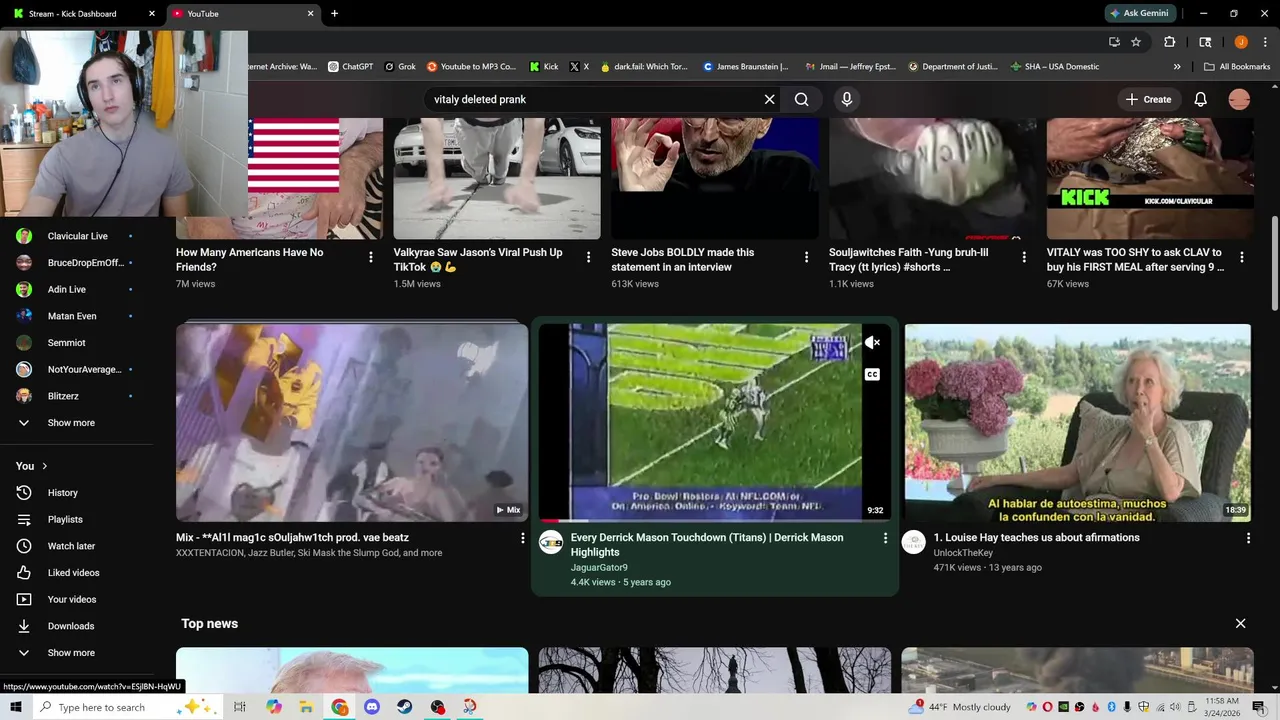This screenshot has height=720, width=1280.
Task: Dismiss the Top news section
Action: (1240, 623)
